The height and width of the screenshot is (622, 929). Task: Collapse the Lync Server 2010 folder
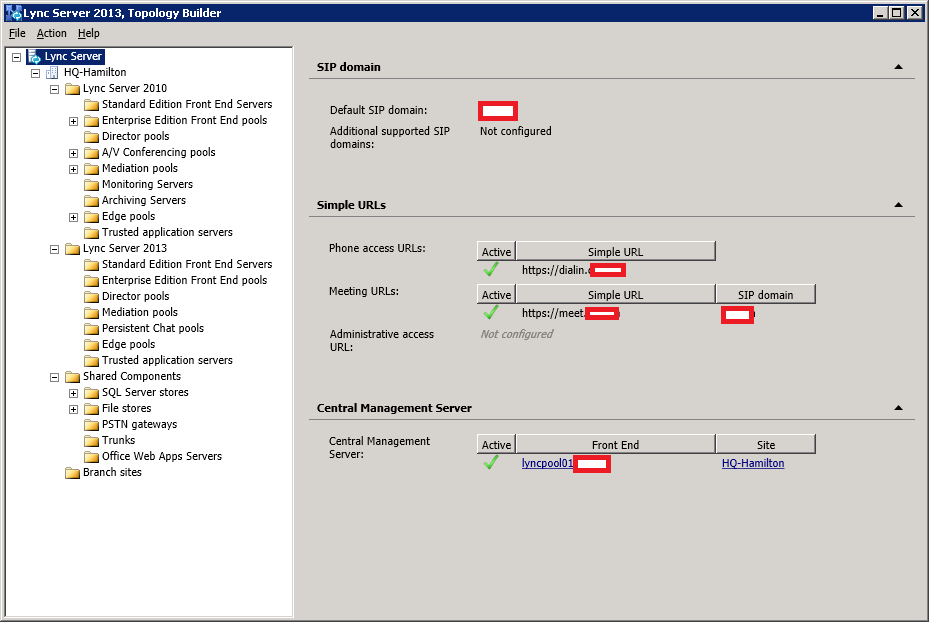tap(55, 89)
